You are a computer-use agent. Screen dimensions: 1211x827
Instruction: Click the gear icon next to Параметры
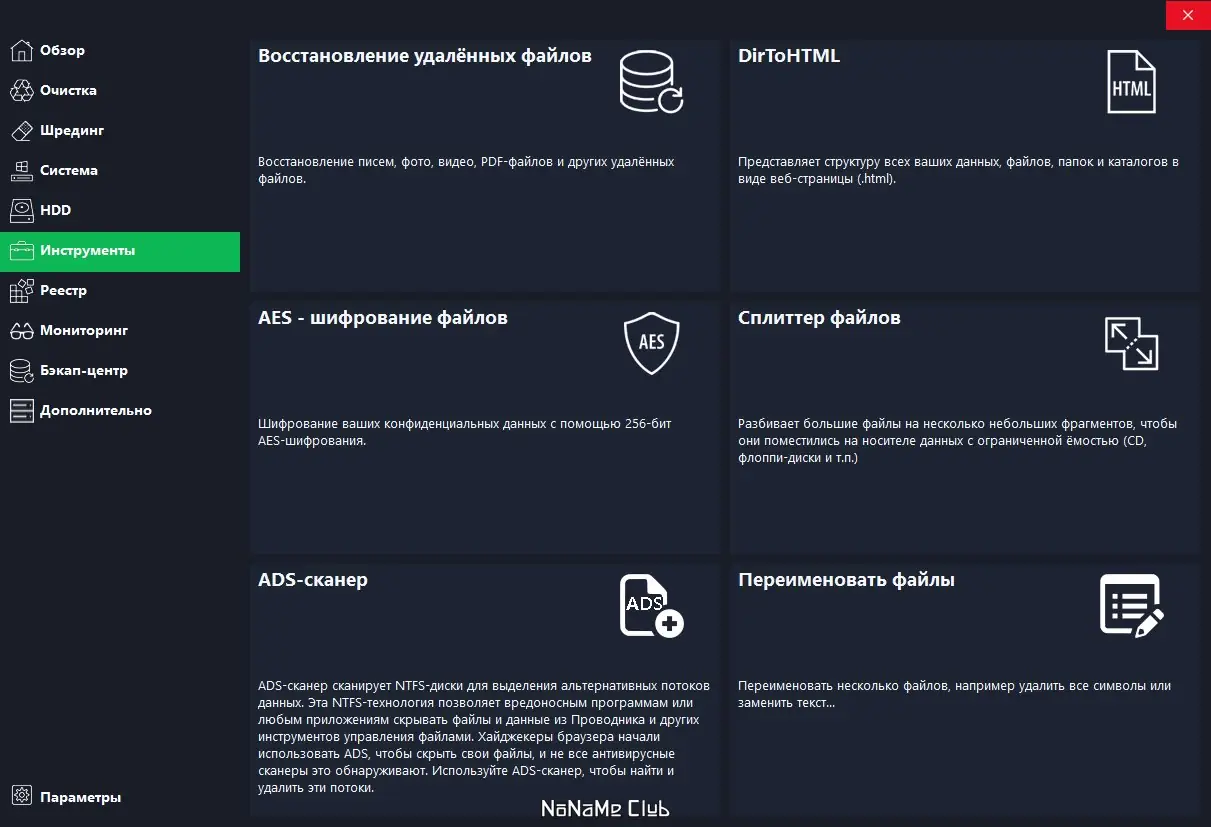point(21,797)
